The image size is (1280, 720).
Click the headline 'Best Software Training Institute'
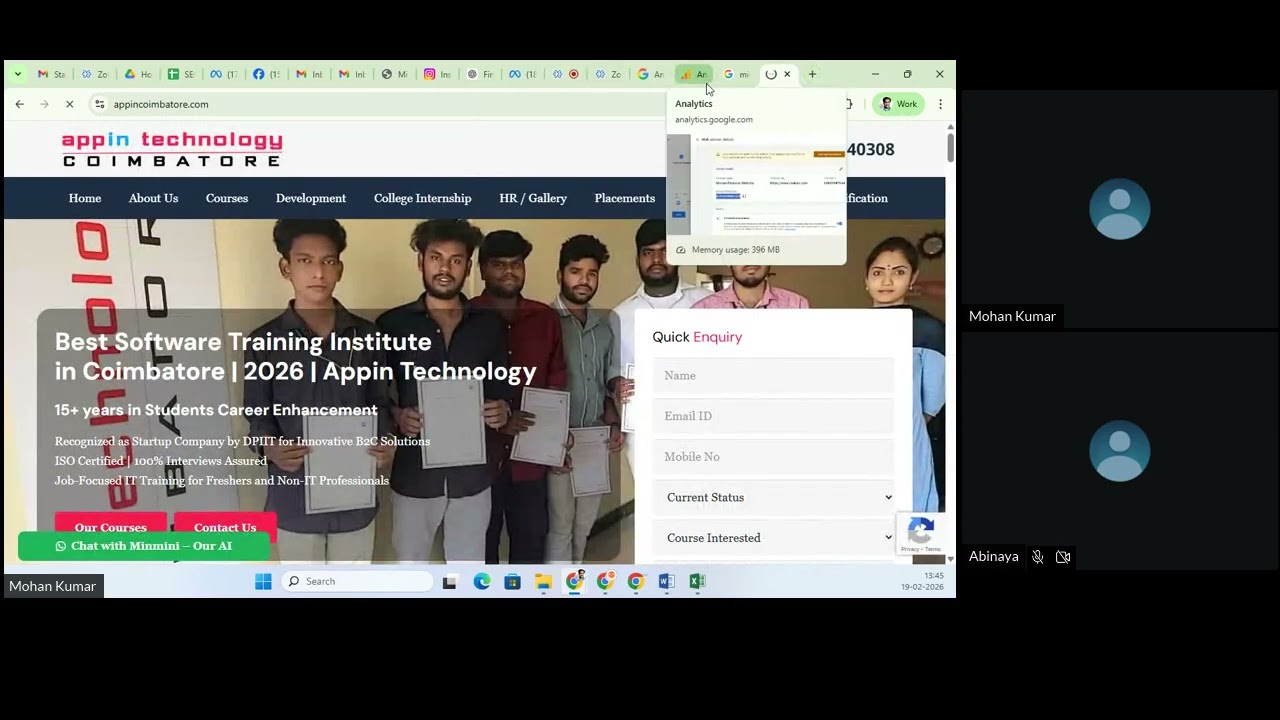[x=243, y=342]
